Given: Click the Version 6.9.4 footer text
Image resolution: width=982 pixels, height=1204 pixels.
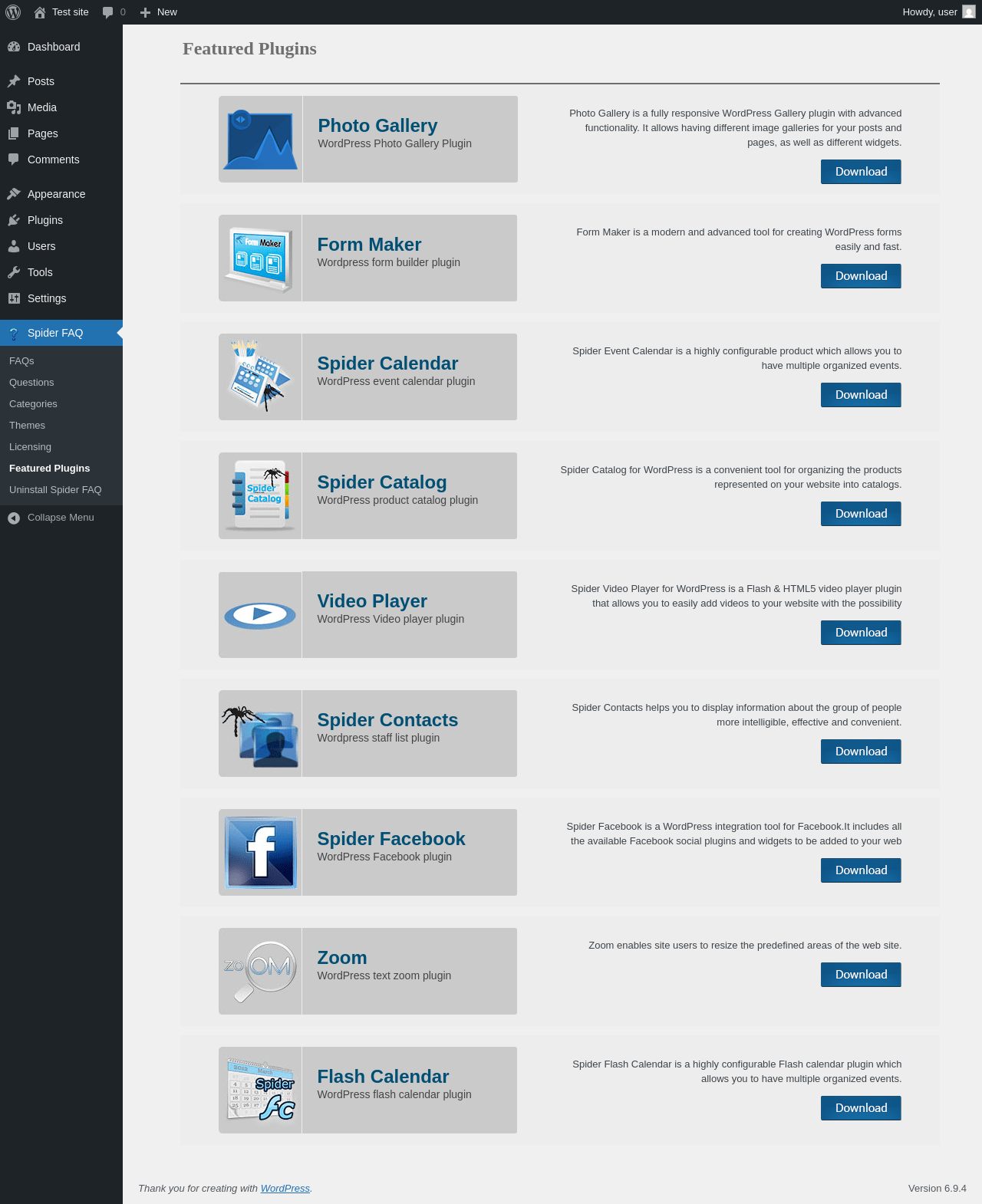Looking at the screenshot, I should coord(938,1189).
